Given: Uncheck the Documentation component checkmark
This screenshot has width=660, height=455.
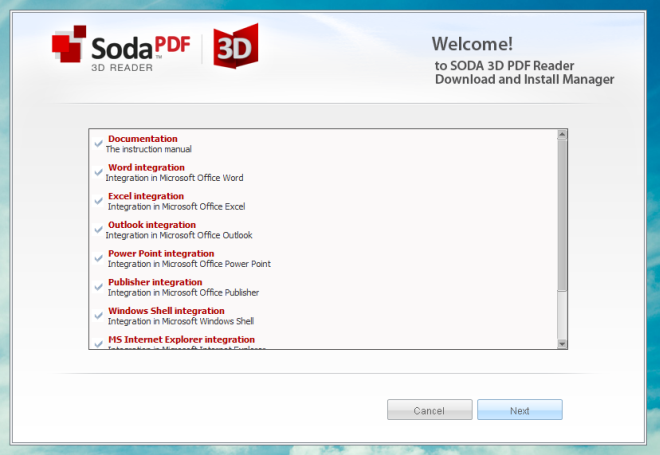Looking at the screenshot, I should tap(98, 144).
